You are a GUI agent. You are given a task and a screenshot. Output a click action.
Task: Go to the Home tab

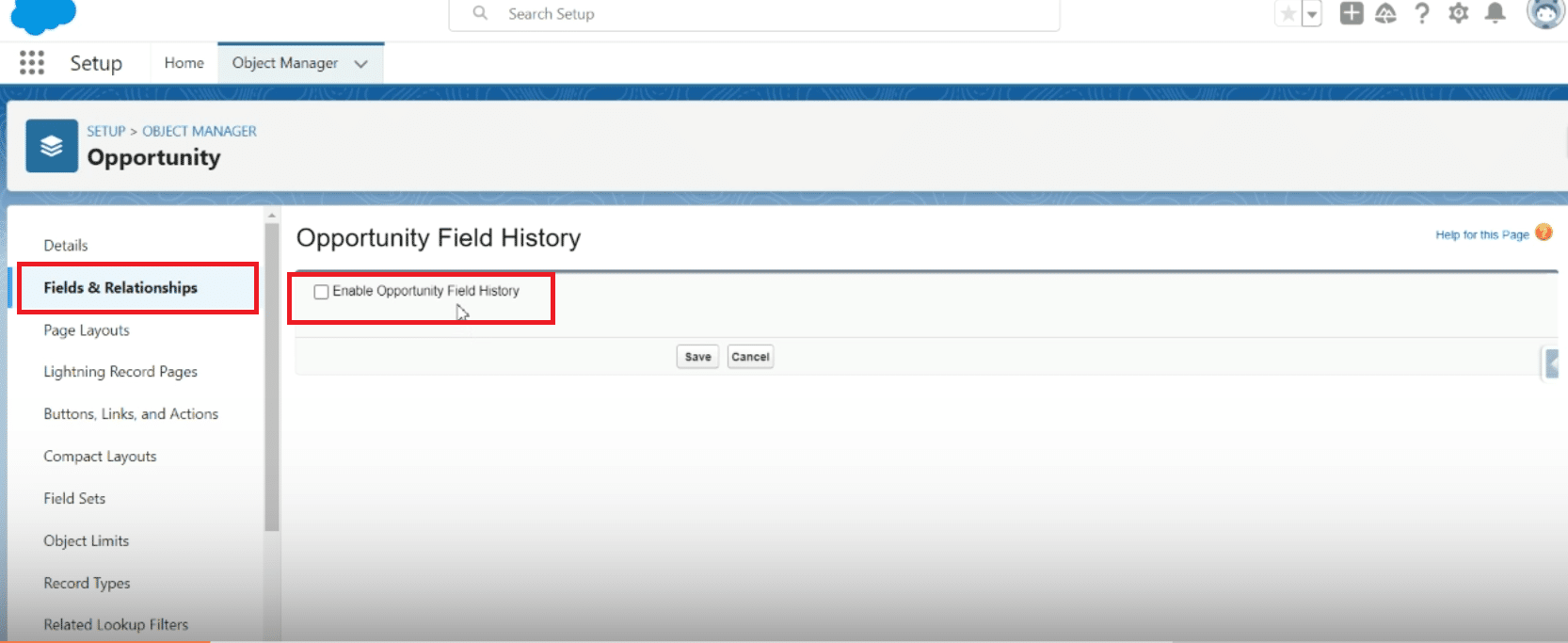(184, 63)
